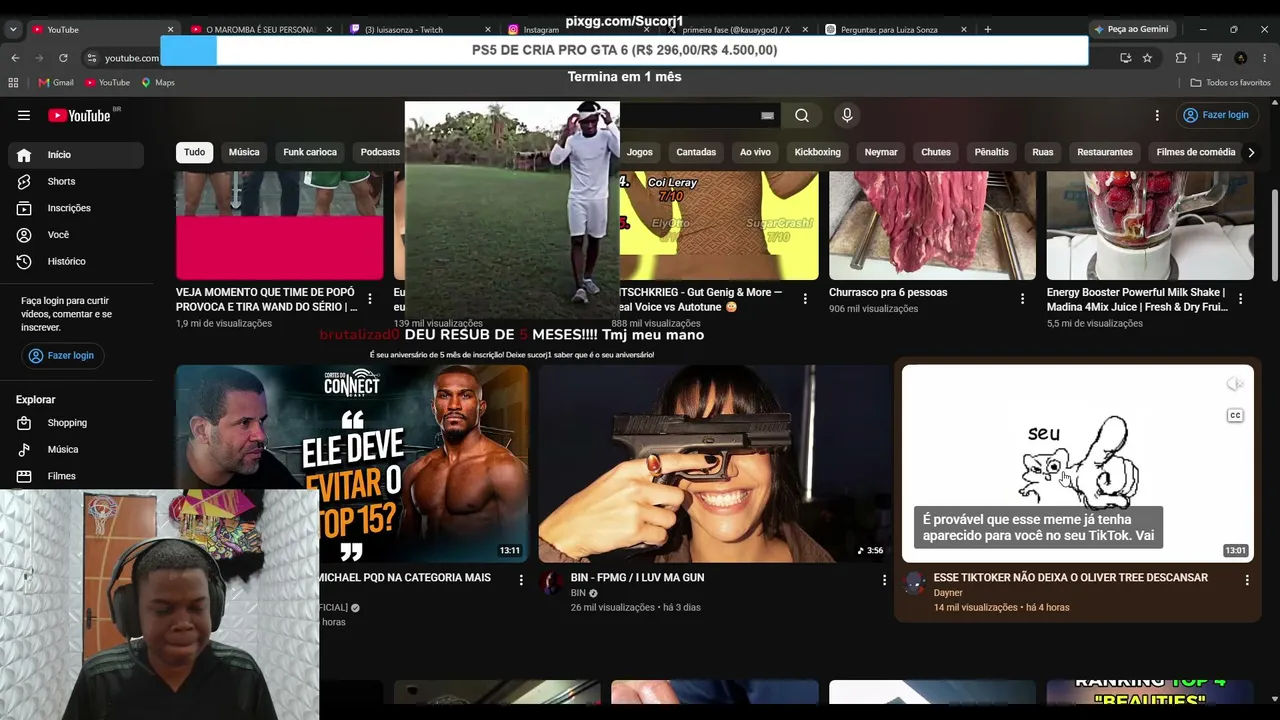Go to Início in the sidebar
Viewport: 1280px width, 720px height.
click(x=76, y=155)
